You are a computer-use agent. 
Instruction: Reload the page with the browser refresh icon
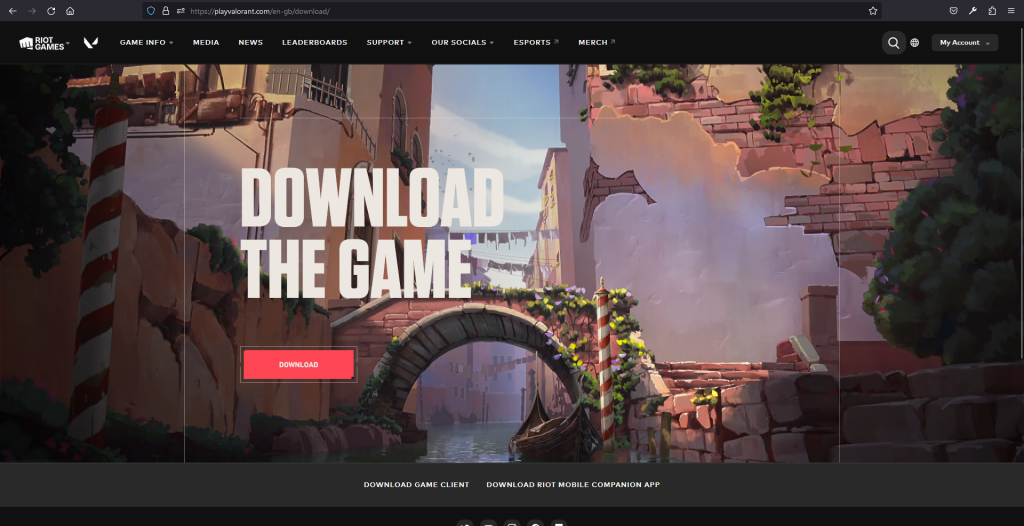pos(50,11)
